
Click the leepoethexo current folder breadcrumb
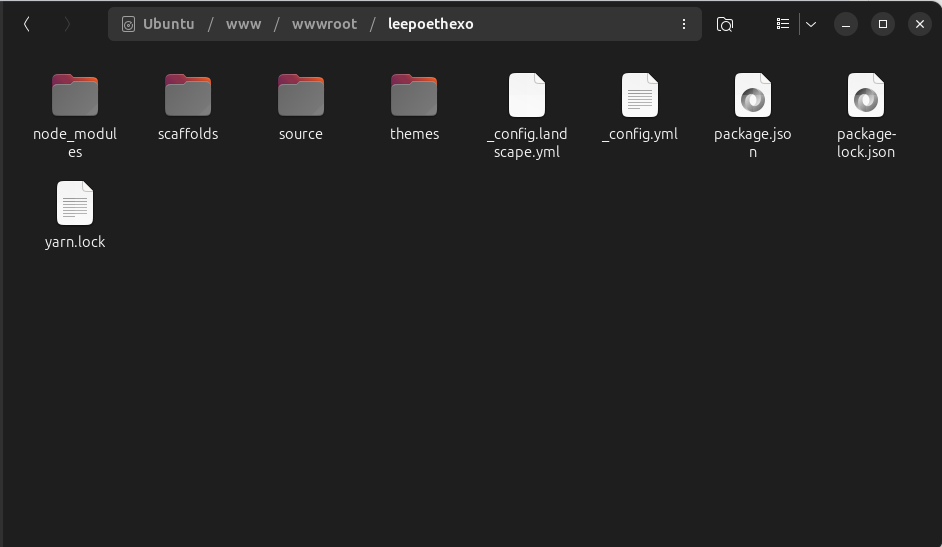430,24
